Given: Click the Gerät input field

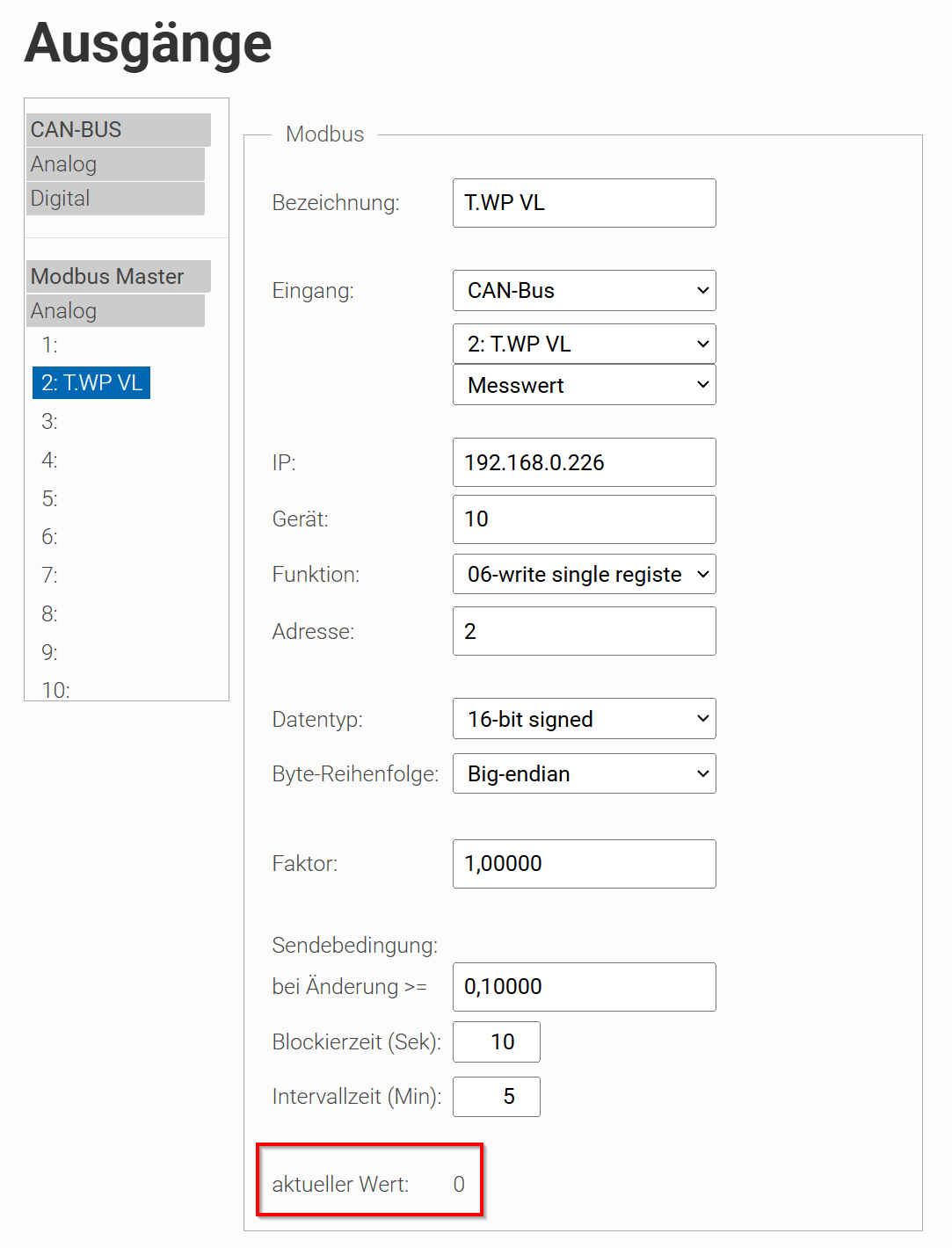Looking at the screenshot, I should coord(584,519).
